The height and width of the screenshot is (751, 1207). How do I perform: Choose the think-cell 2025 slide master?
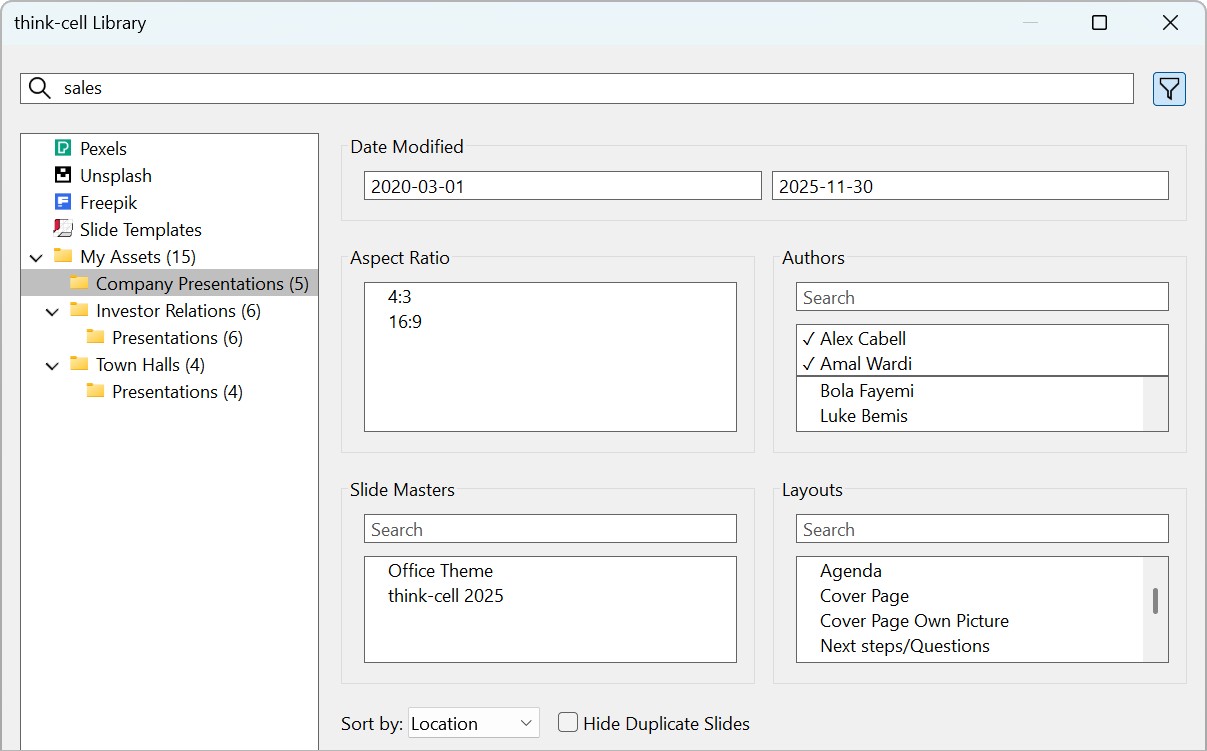click(446, 596)
